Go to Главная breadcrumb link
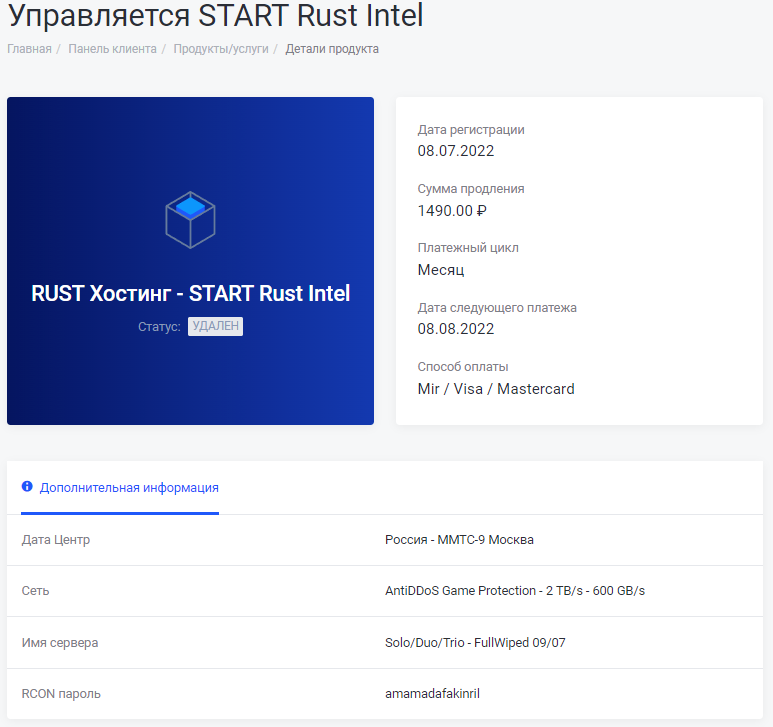The height and width of the screenshot is (727, 773). click(29, 49)
